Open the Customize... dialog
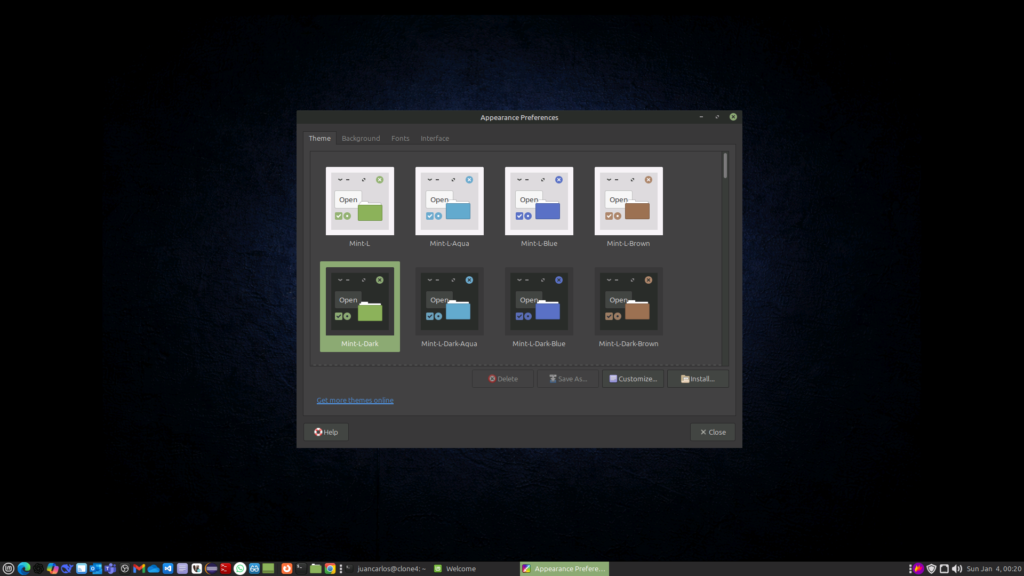The width and height of the screenshot is (1024, 576). [x=633, y=379]
